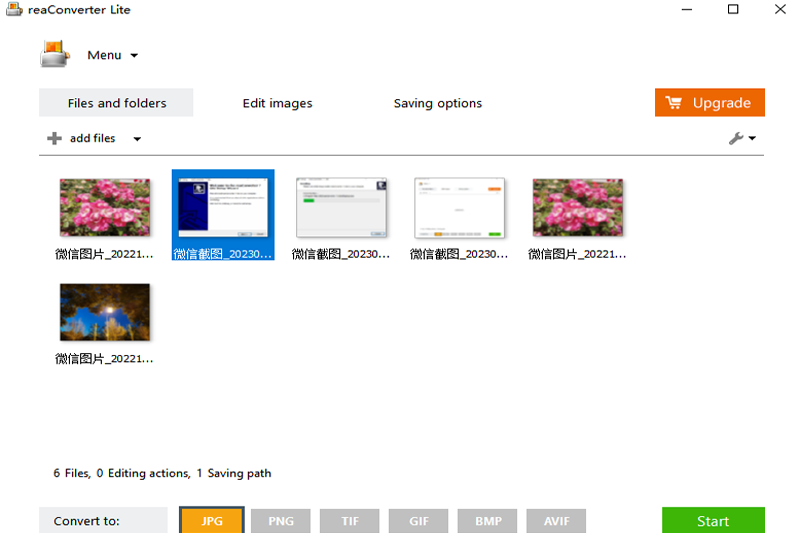Click the filename under the night sky image

pos(104,359)
